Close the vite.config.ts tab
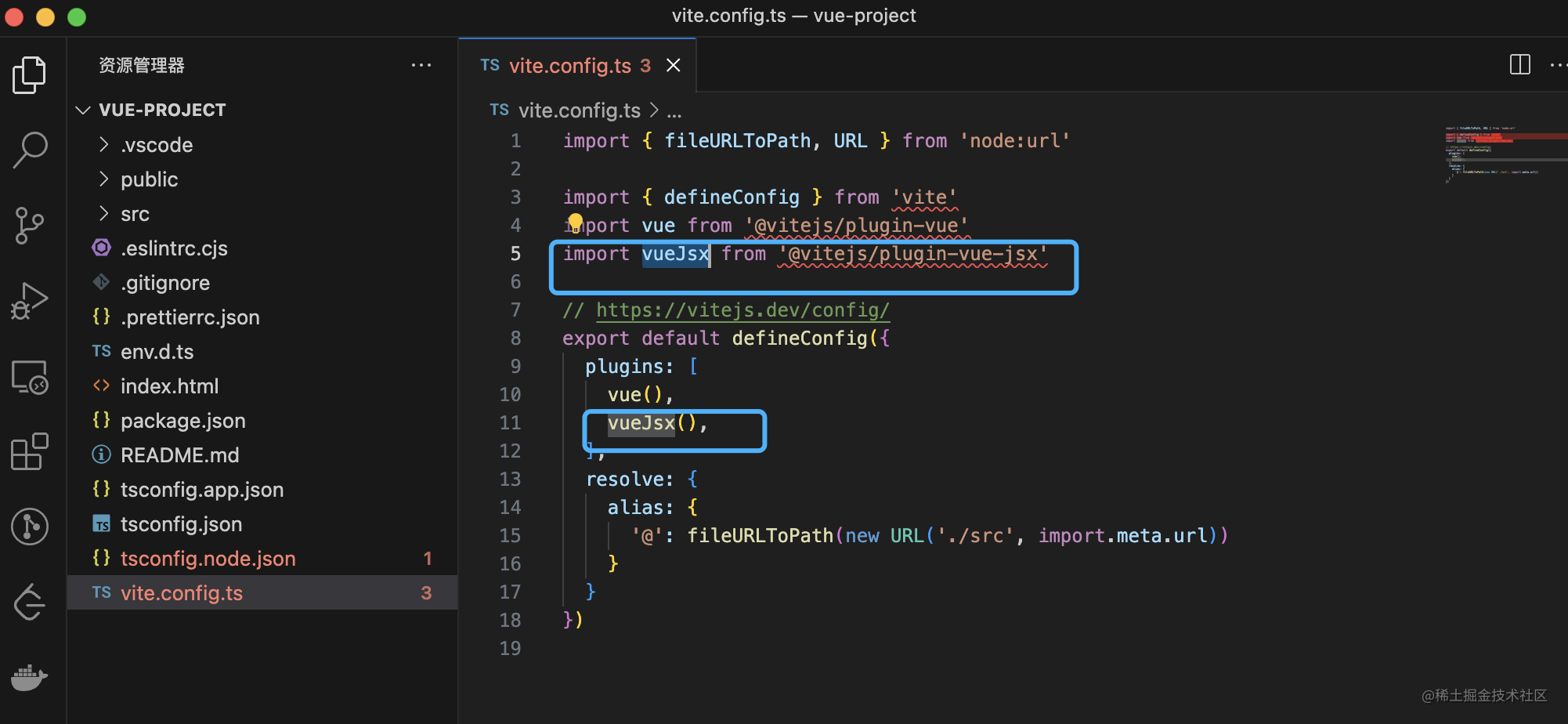The width and height of the screenshot is (1568, 724). click(673, 66)
